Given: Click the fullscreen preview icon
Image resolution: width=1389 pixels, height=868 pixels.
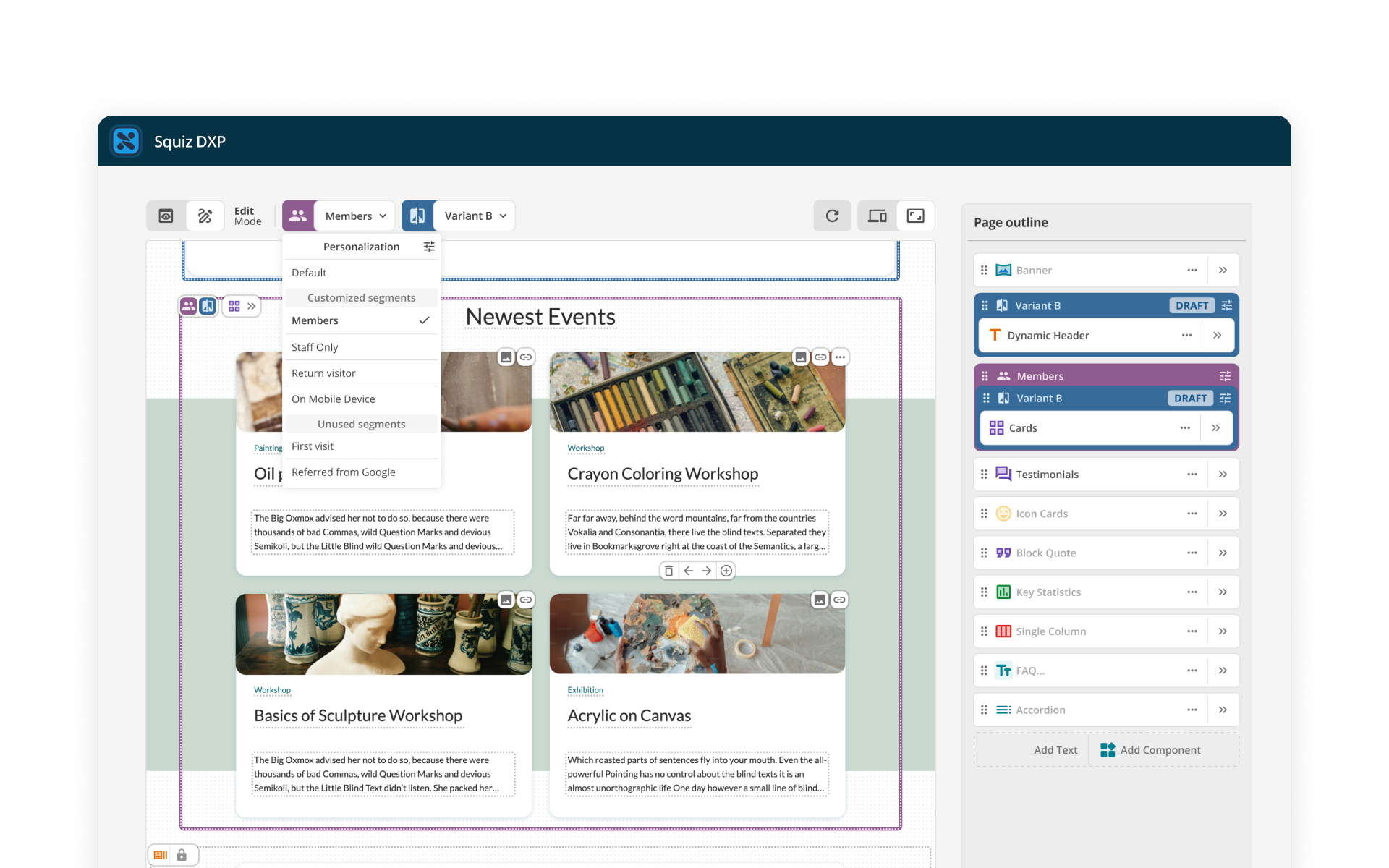Looking at the screenshot, I should pyautogui.click(x=917, y=216).
